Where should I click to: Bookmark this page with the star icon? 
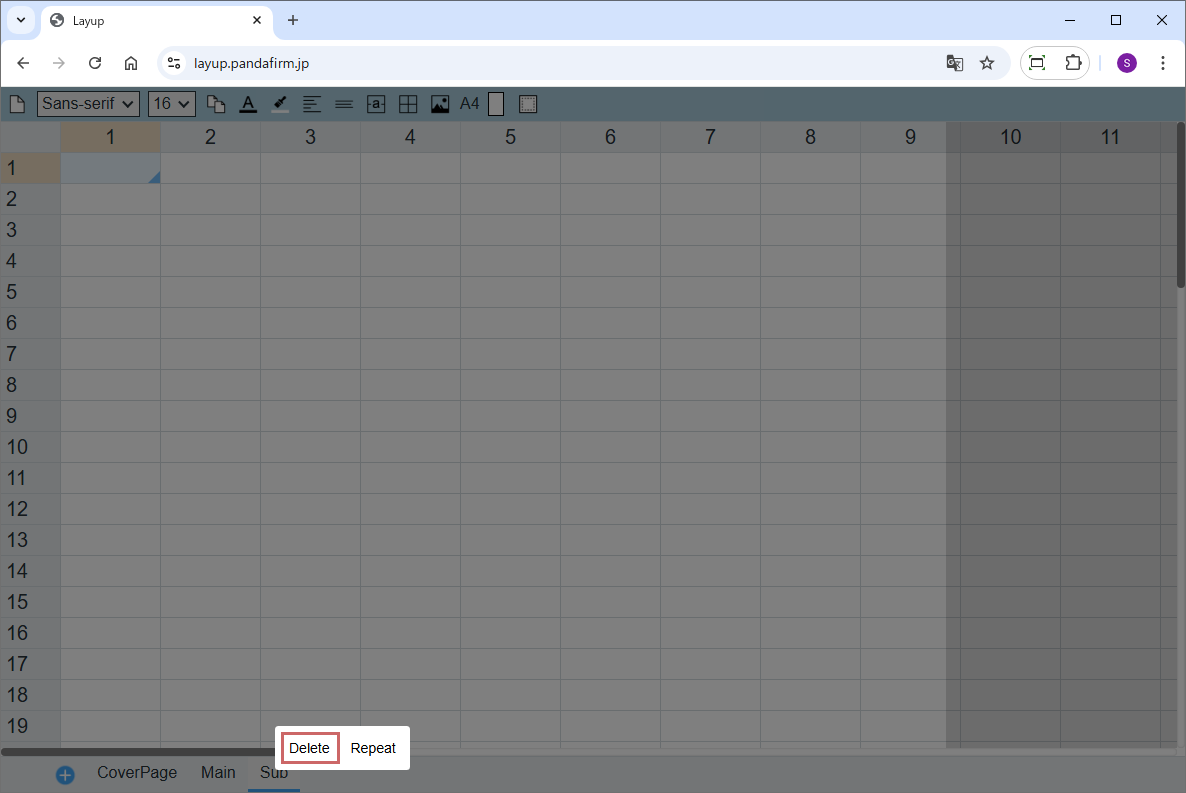(x=987, y=63)
